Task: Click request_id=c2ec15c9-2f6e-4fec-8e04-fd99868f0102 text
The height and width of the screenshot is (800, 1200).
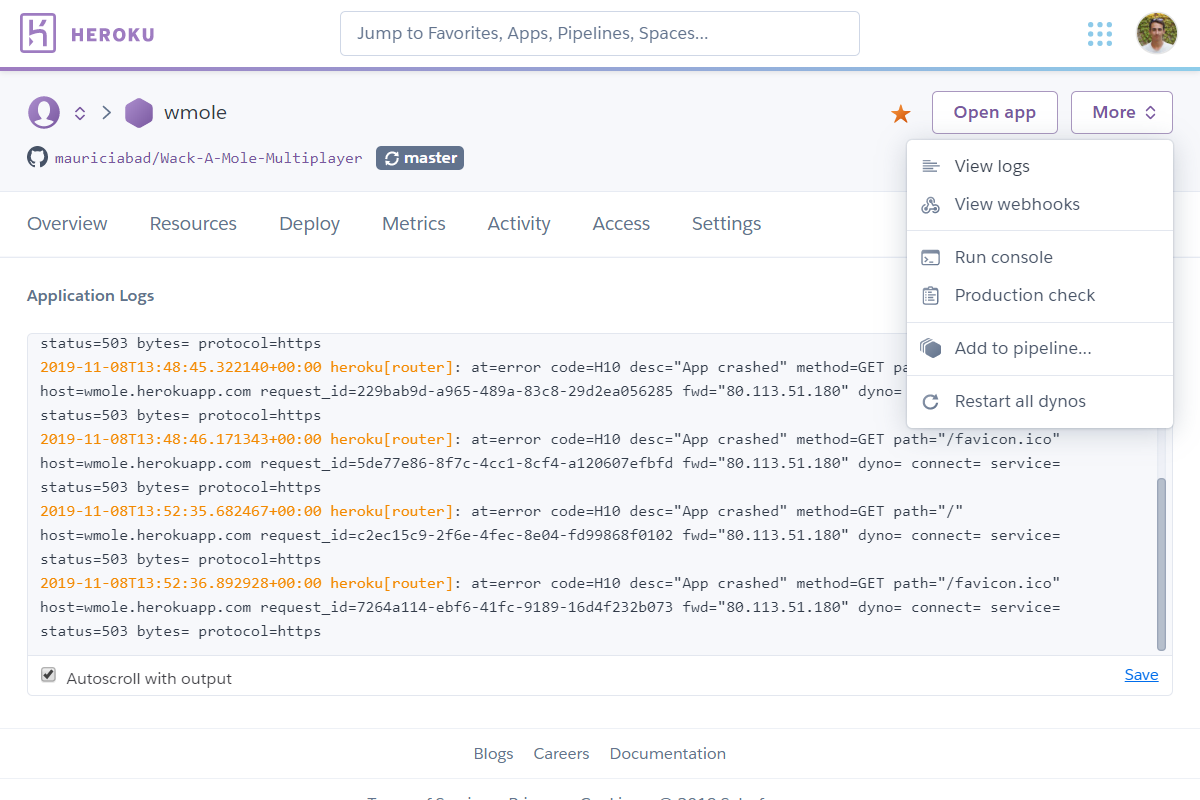Action: [467, 535]
